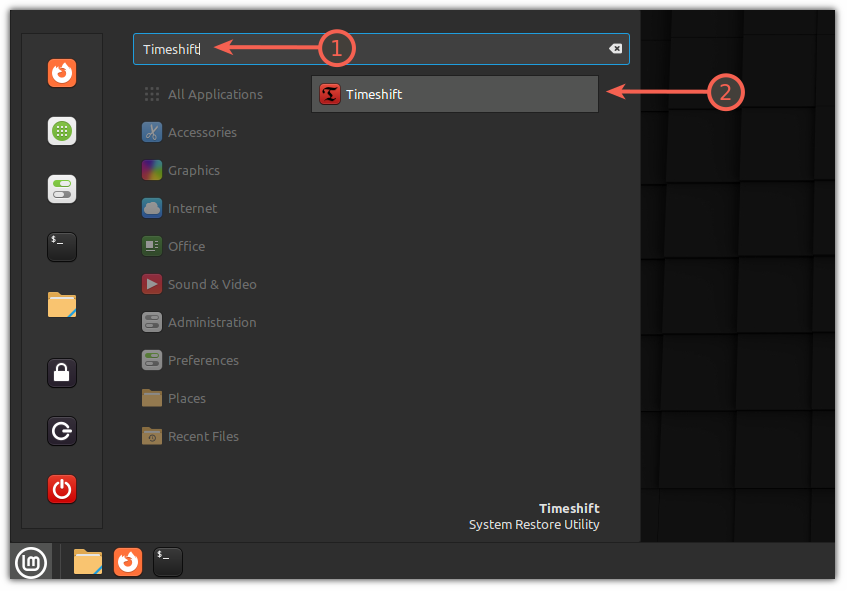Click the Administration category icon
The image size is (847, 591).
tap(152, 322)
